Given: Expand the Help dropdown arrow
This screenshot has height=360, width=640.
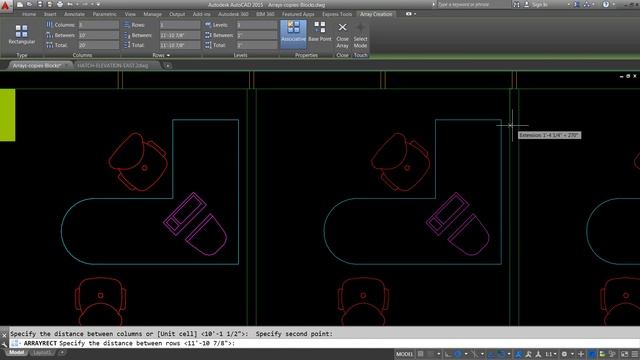Looking at the screenshot, I should [613, 4].
